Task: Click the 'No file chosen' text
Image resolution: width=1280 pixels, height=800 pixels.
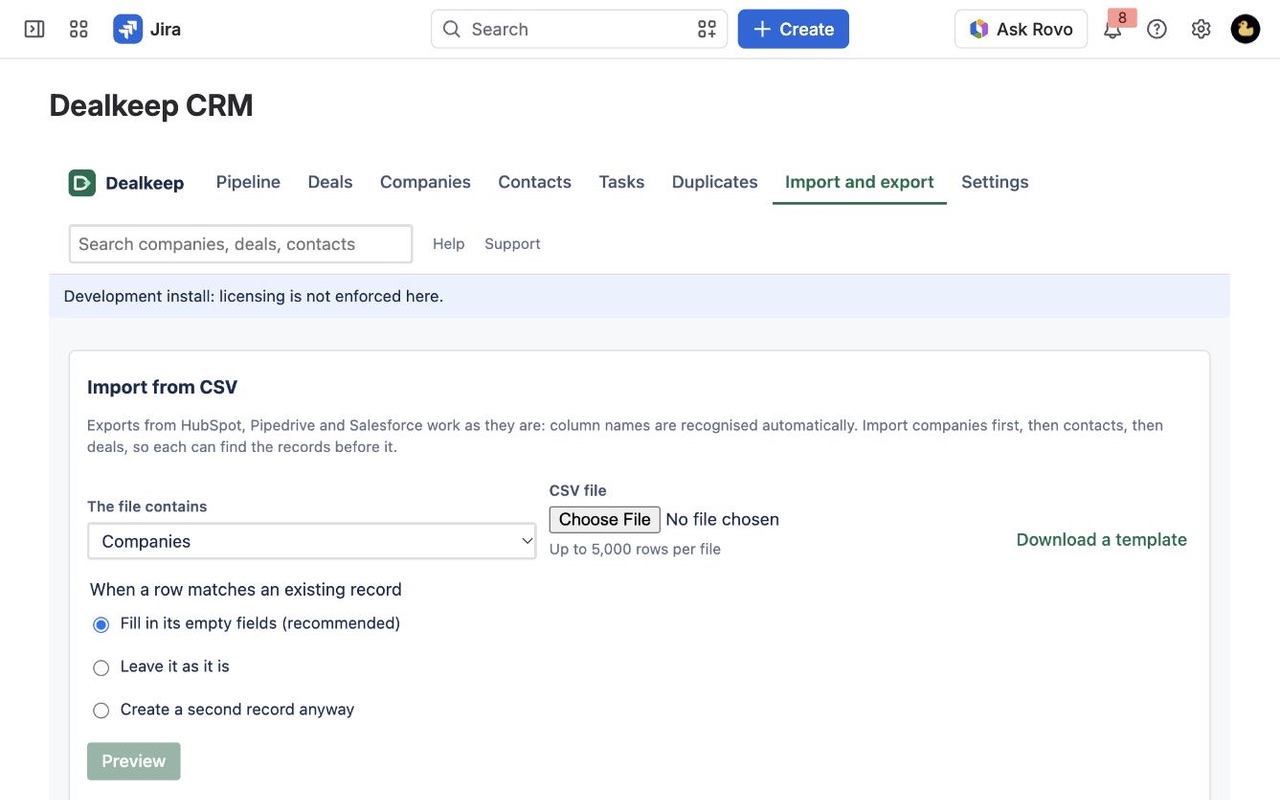Action: (722, 519)
